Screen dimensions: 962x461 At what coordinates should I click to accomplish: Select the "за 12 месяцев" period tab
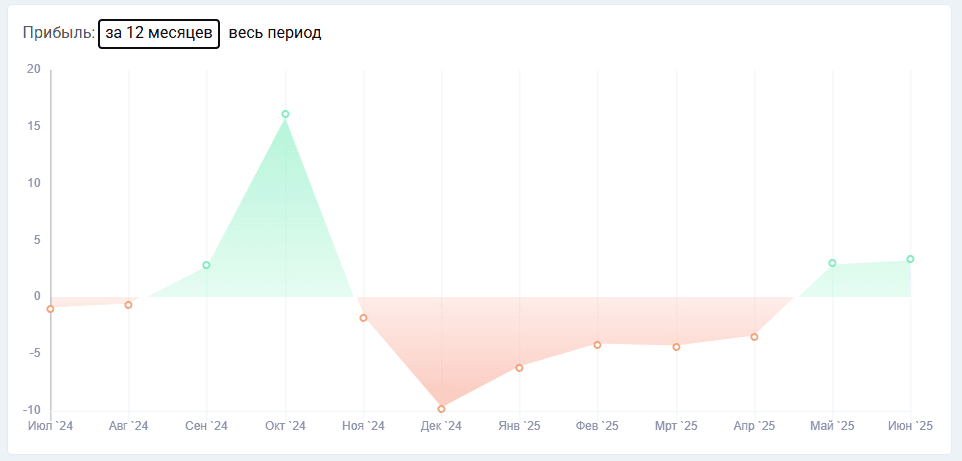click(159, 33)
